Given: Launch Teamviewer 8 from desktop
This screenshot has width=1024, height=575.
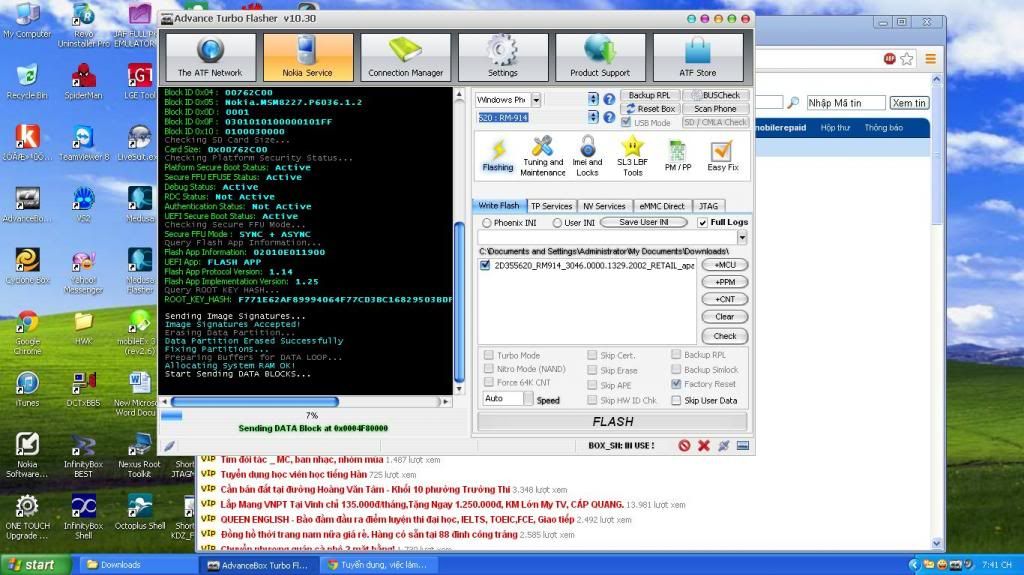Looking at the screenshot, I should [84, 144].
